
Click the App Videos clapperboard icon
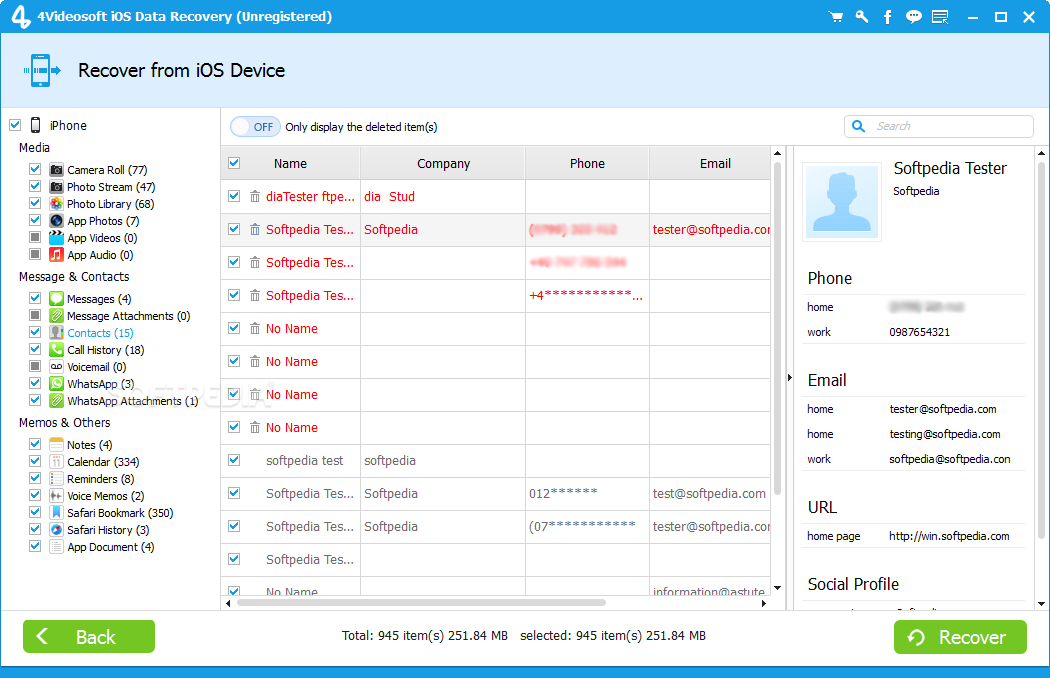57,237
